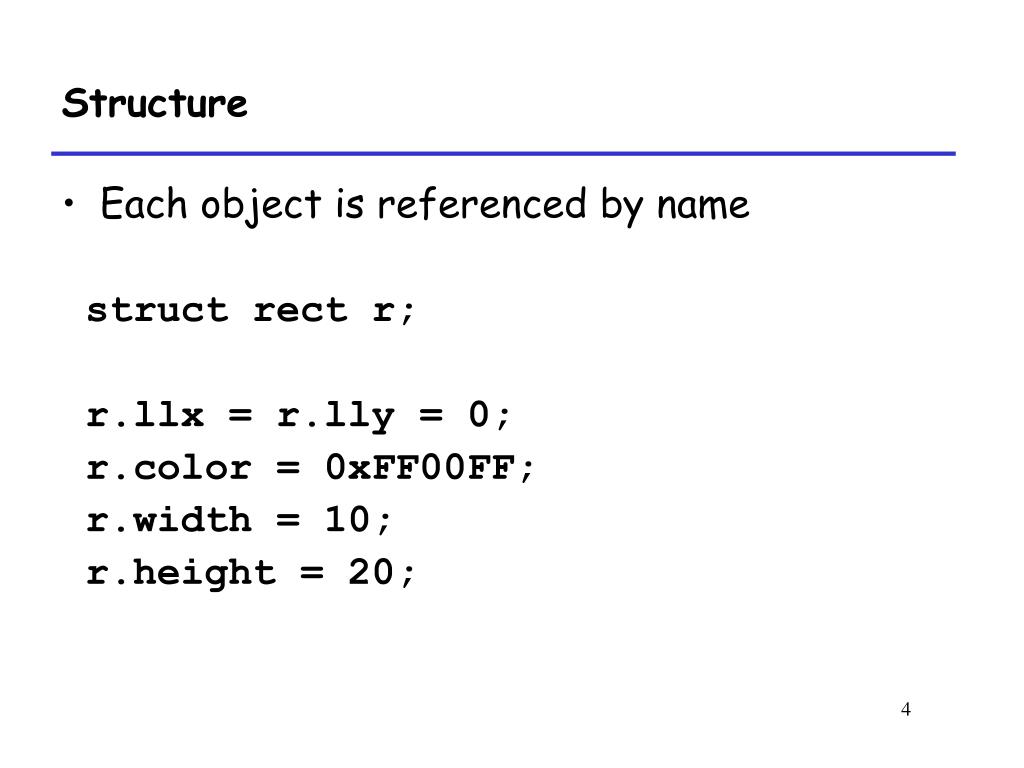
Task: Click the word name in the bullet
Action: pyautogui.click(x=703, y=206)
